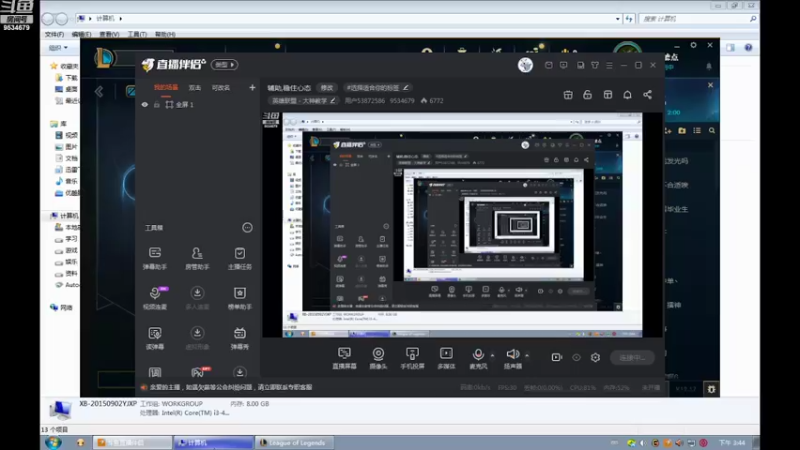Open the 读弹幕 tool
The height and width of the screenshot is (450, 800).
pos(155,338)
